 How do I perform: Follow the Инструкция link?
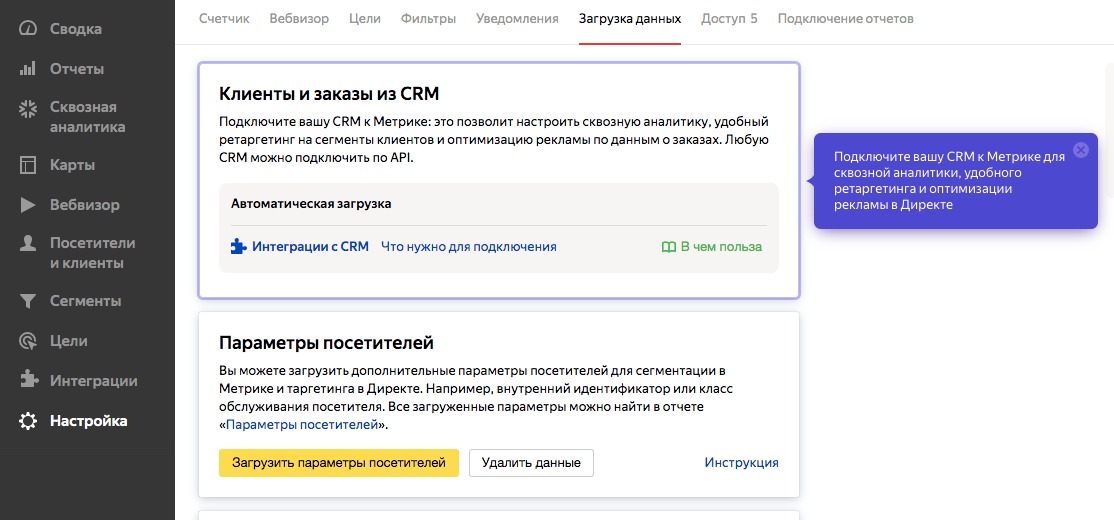click(x=742, y=462)
